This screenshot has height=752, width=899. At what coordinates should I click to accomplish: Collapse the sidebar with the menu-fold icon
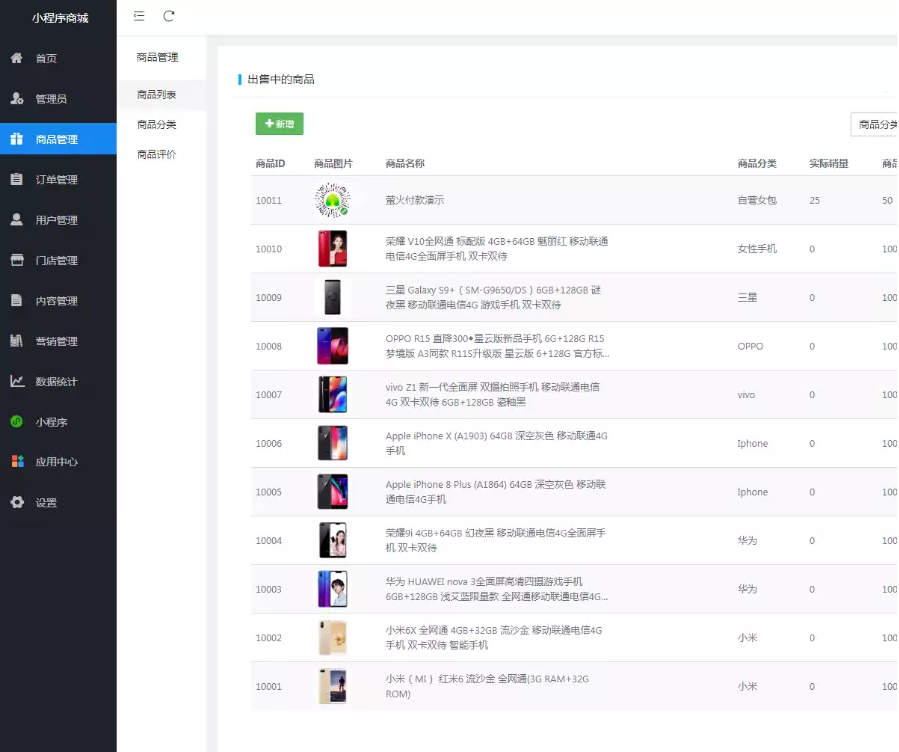pos(139,16)
